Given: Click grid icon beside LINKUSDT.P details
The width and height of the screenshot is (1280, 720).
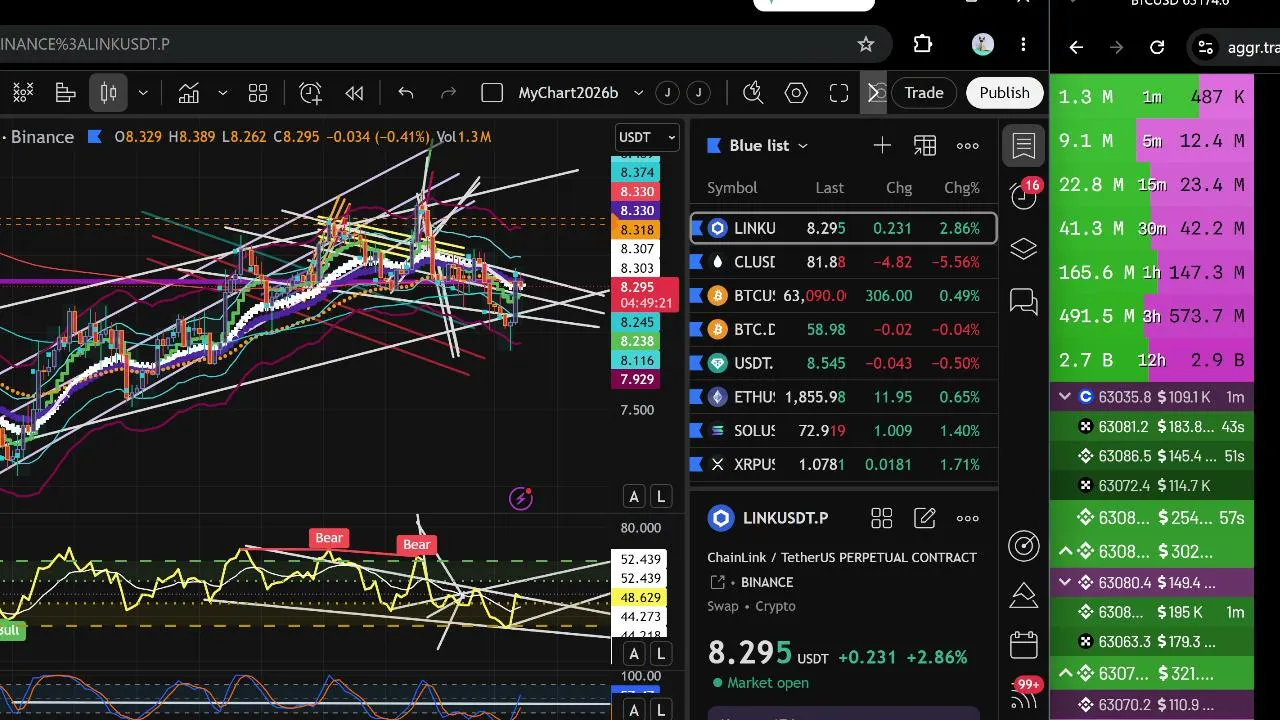Looking at the screenshot, I should (881, 518).
